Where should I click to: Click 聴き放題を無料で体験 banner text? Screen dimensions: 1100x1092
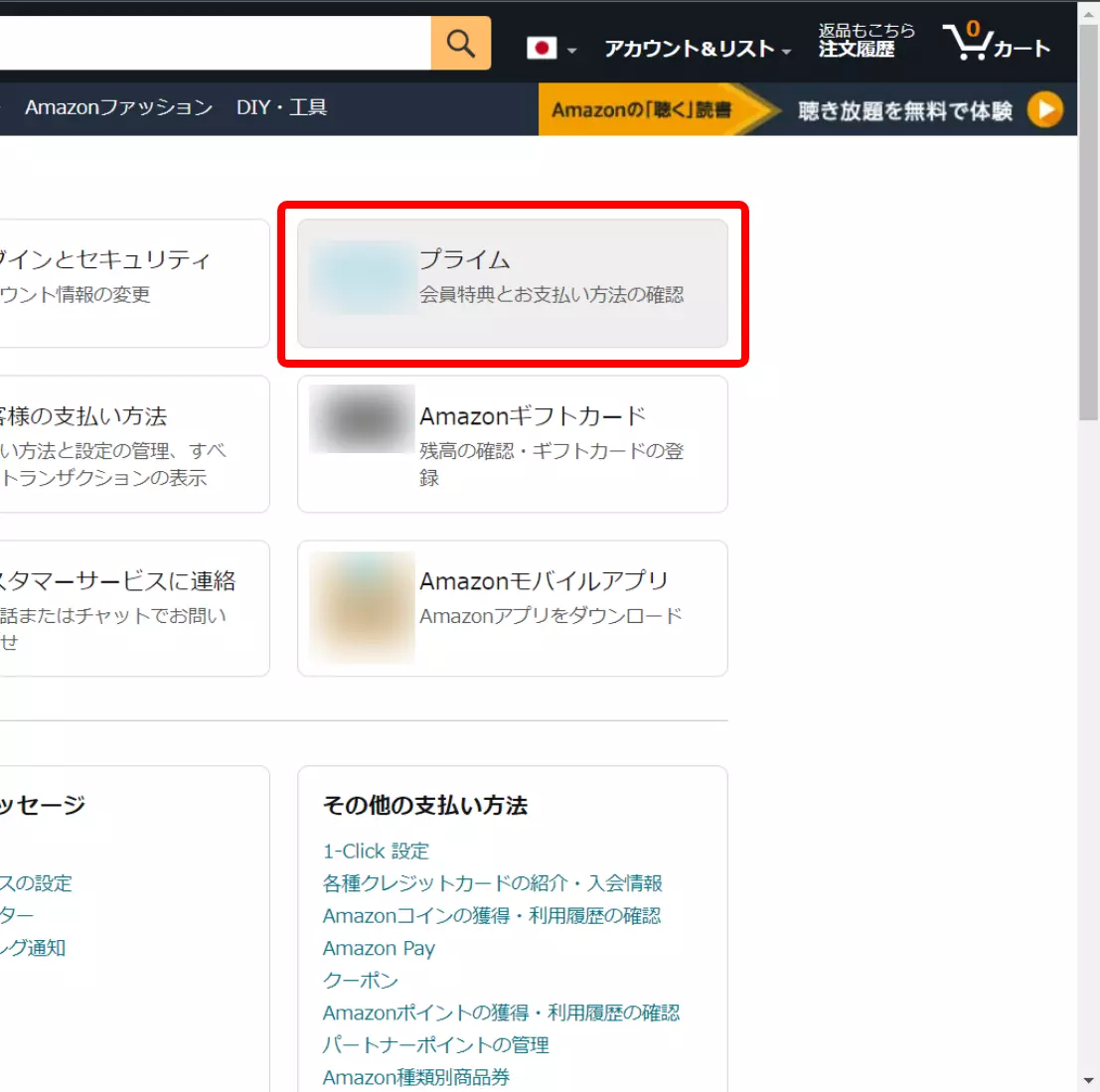(905, 110)
